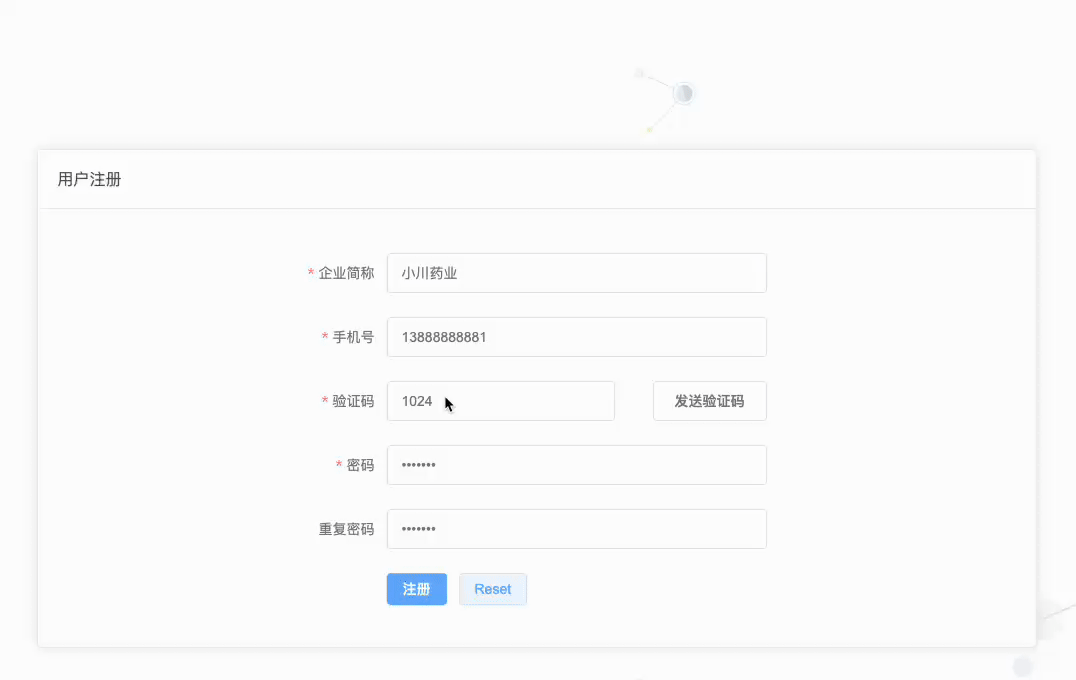Click the red asterisk beside 密码
This screenshot has height=680, width=1076.
click(339, 466)
